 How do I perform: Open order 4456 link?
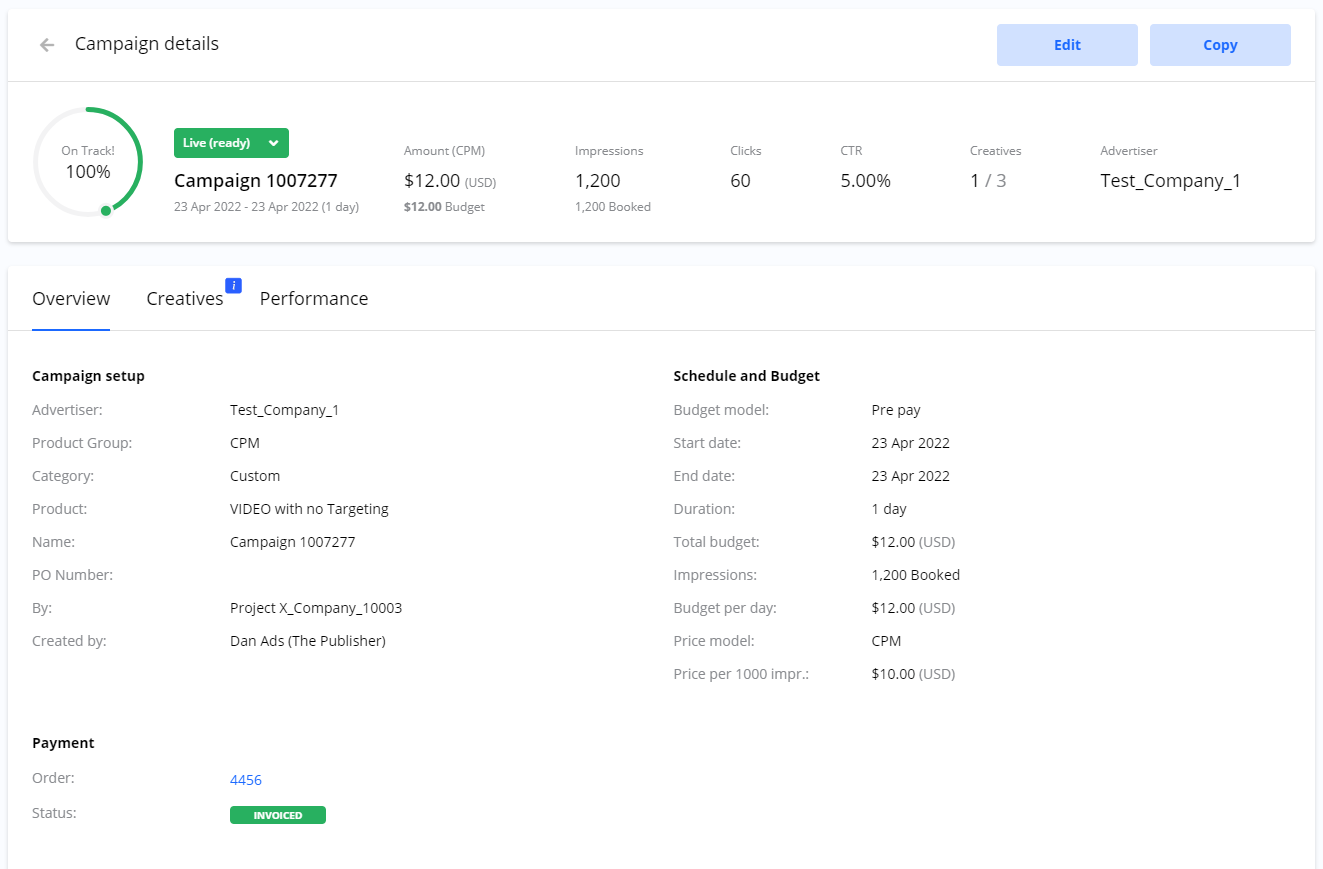click(246, 780)
